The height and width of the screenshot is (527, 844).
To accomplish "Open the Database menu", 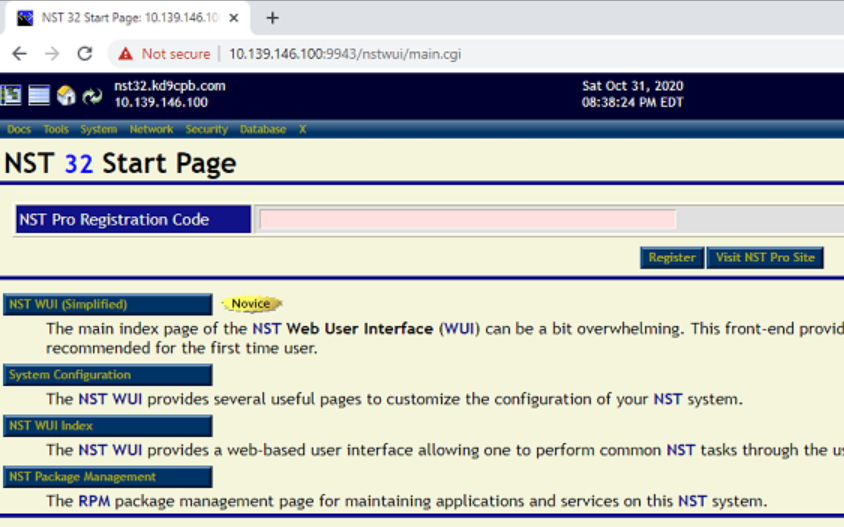I will [x=263, y=129].
